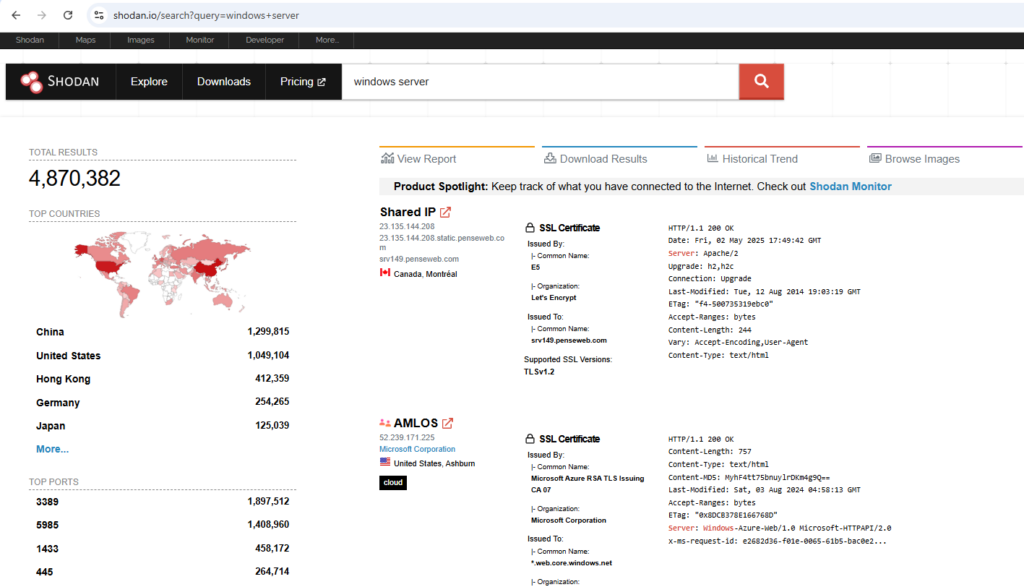Click the United States, Ashburn location text

click(434, 464)
